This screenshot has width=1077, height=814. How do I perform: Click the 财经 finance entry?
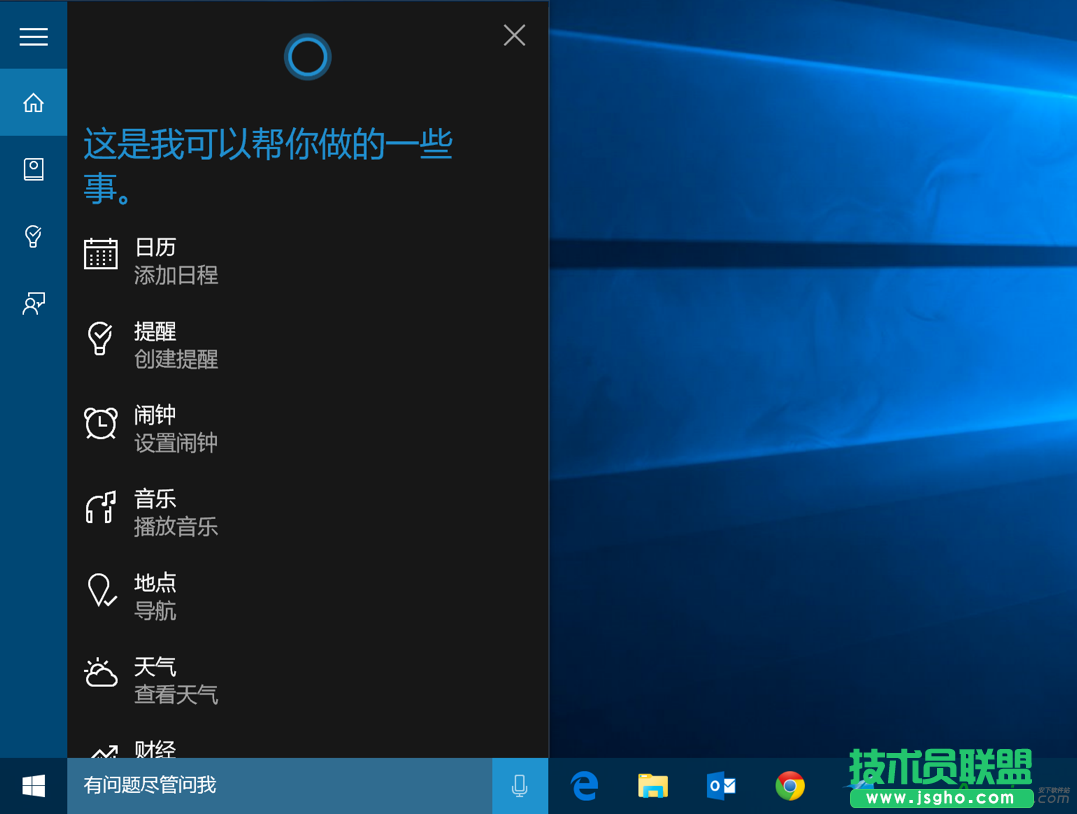click(155, 751)
